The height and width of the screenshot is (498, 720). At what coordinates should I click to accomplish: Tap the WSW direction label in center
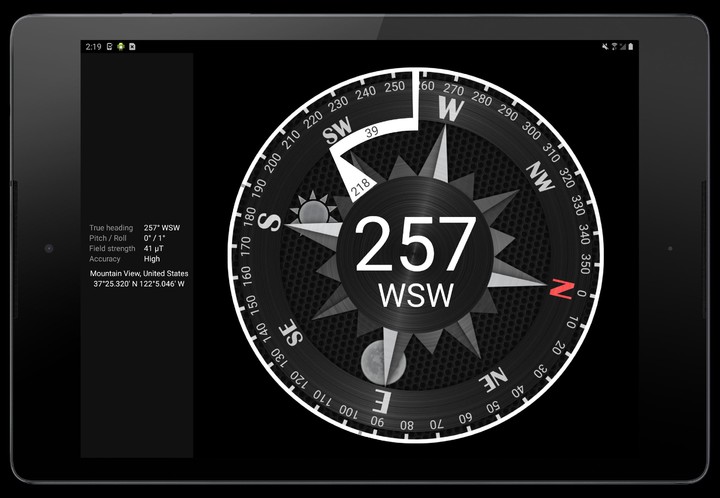[x=416, y=296]
